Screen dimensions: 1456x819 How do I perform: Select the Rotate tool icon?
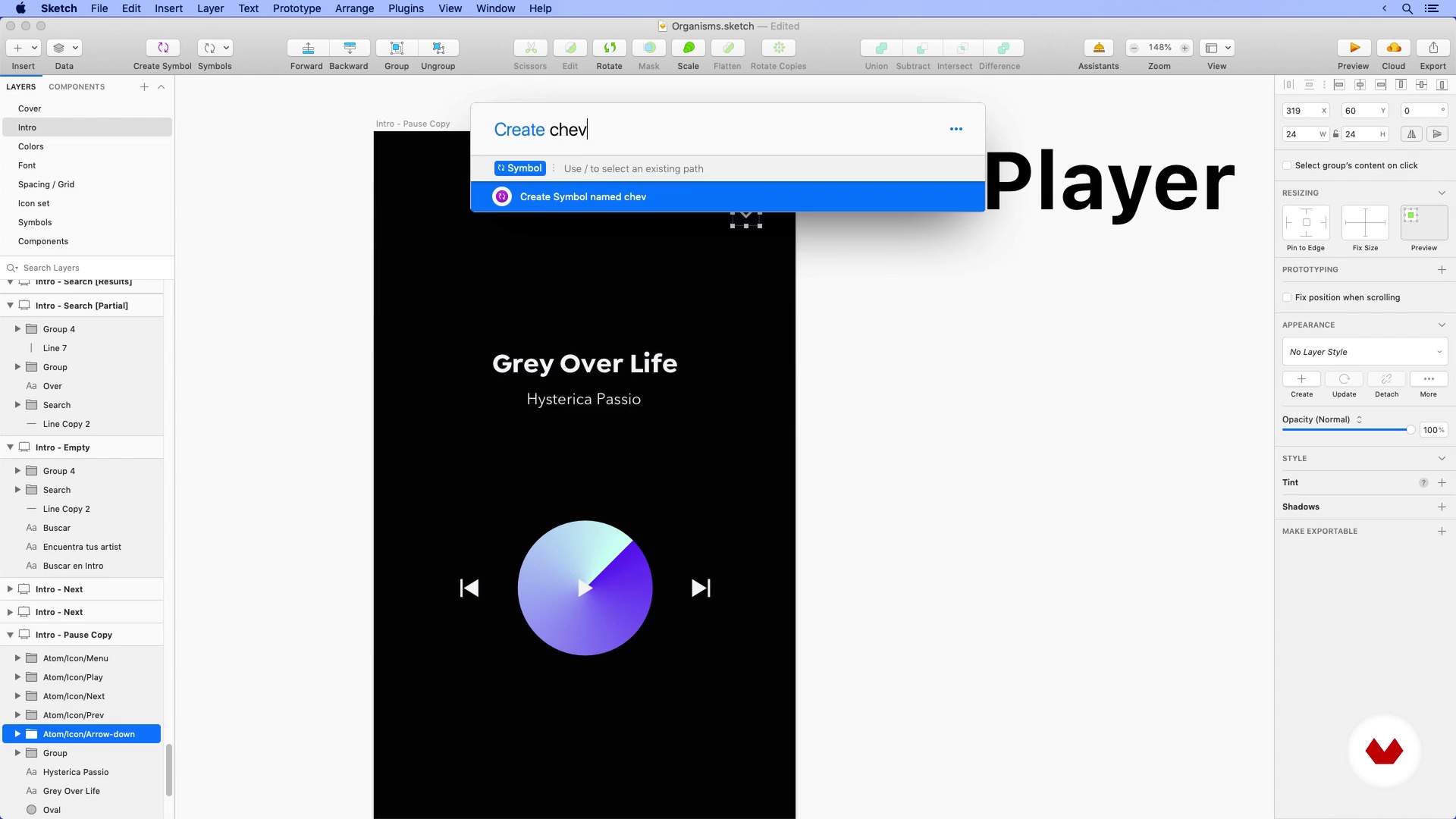[x=609, y=48]
